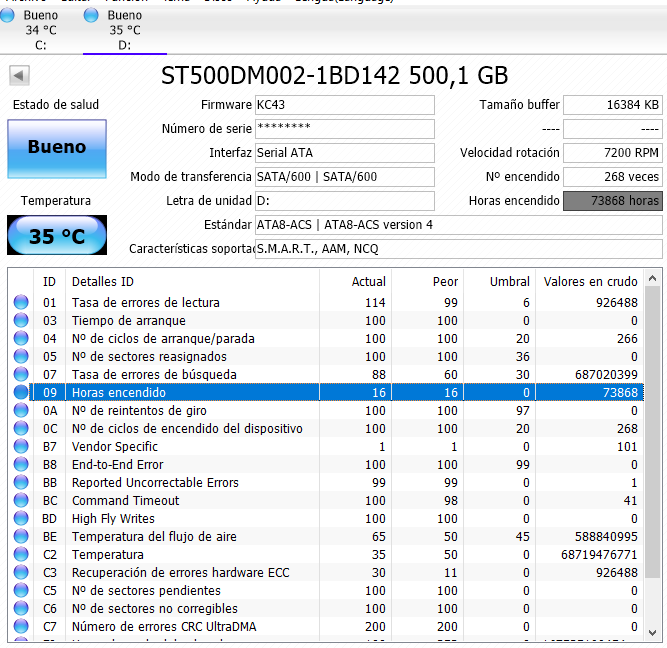Screen dimensions: 667x648
Task: Click the 35 °C temperature indicator
Action: (56, 236)
